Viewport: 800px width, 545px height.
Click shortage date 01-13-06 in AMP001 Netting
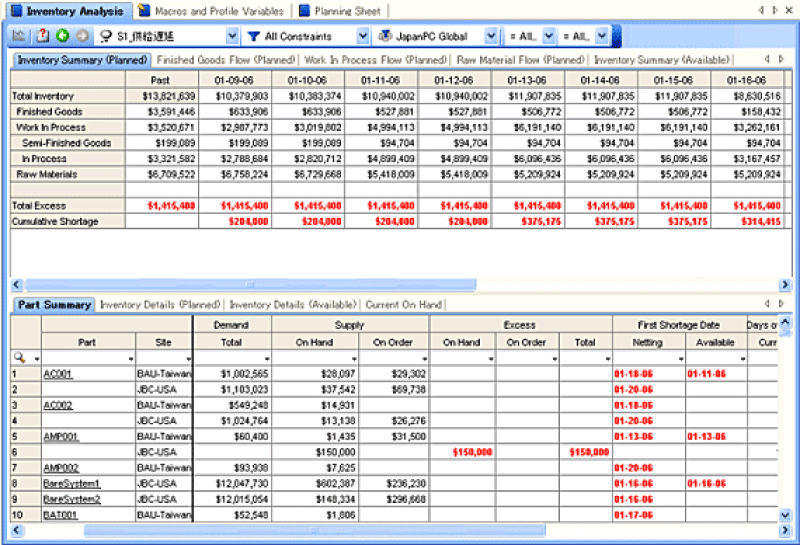click(x=633, y=437)
